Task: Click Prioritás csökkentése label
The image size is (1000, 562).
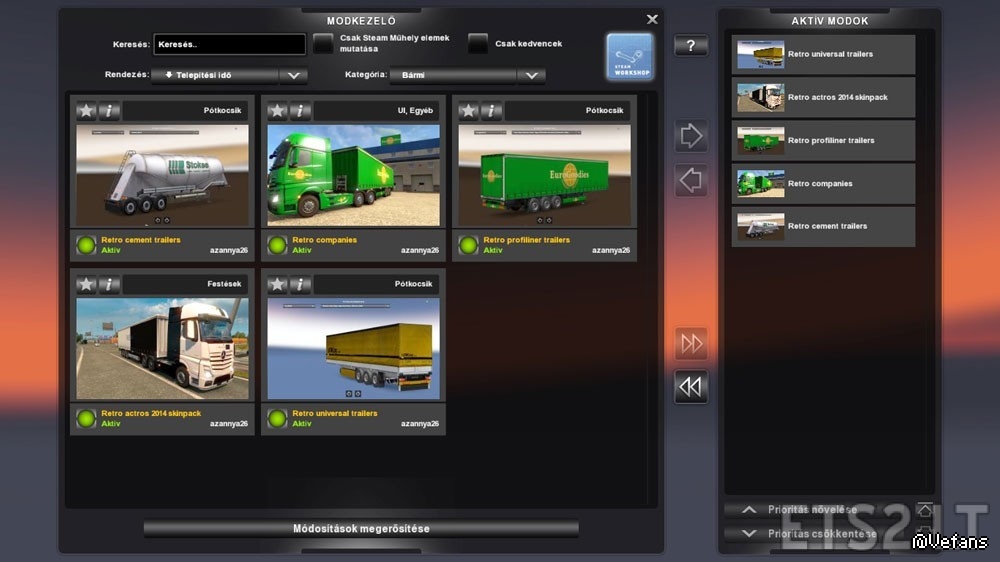Action: click(822, 534)
